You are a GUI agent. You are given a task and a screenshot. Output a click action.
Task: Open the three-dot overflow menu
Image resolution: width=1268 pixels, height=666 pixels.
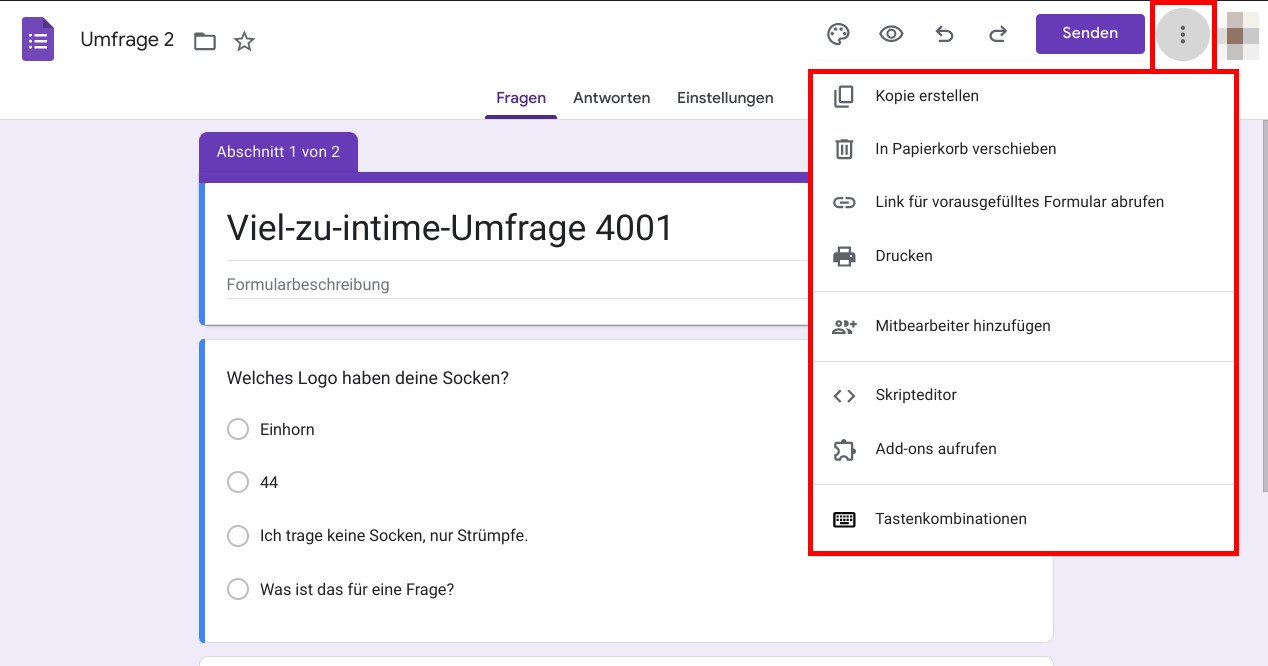(x=1183, y=33)
